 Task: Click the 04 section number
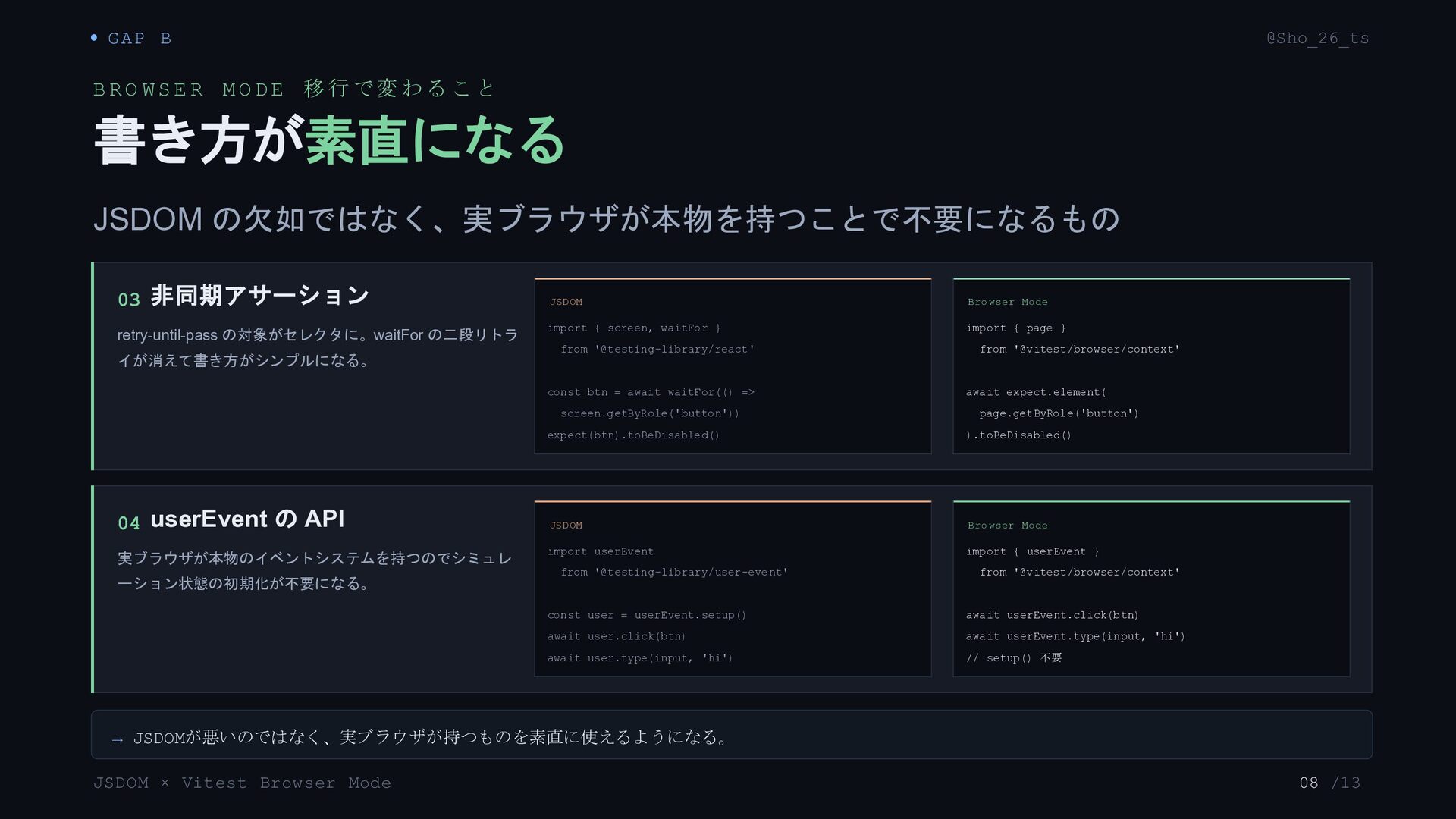coord(129,522)
